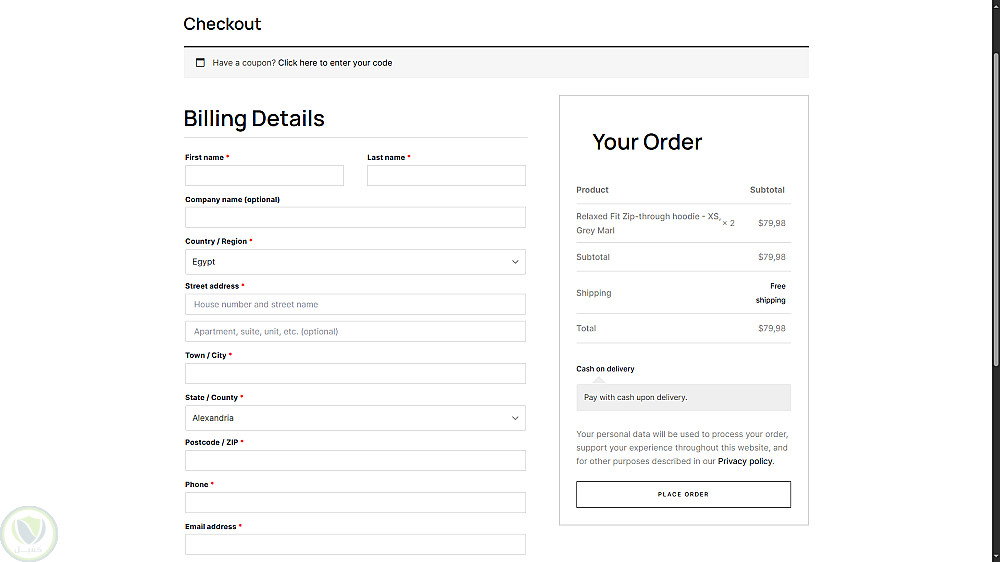Click the coupon icon beside coupon notice
Screen dimensions: 1000x562
click(x=200, y=63)
